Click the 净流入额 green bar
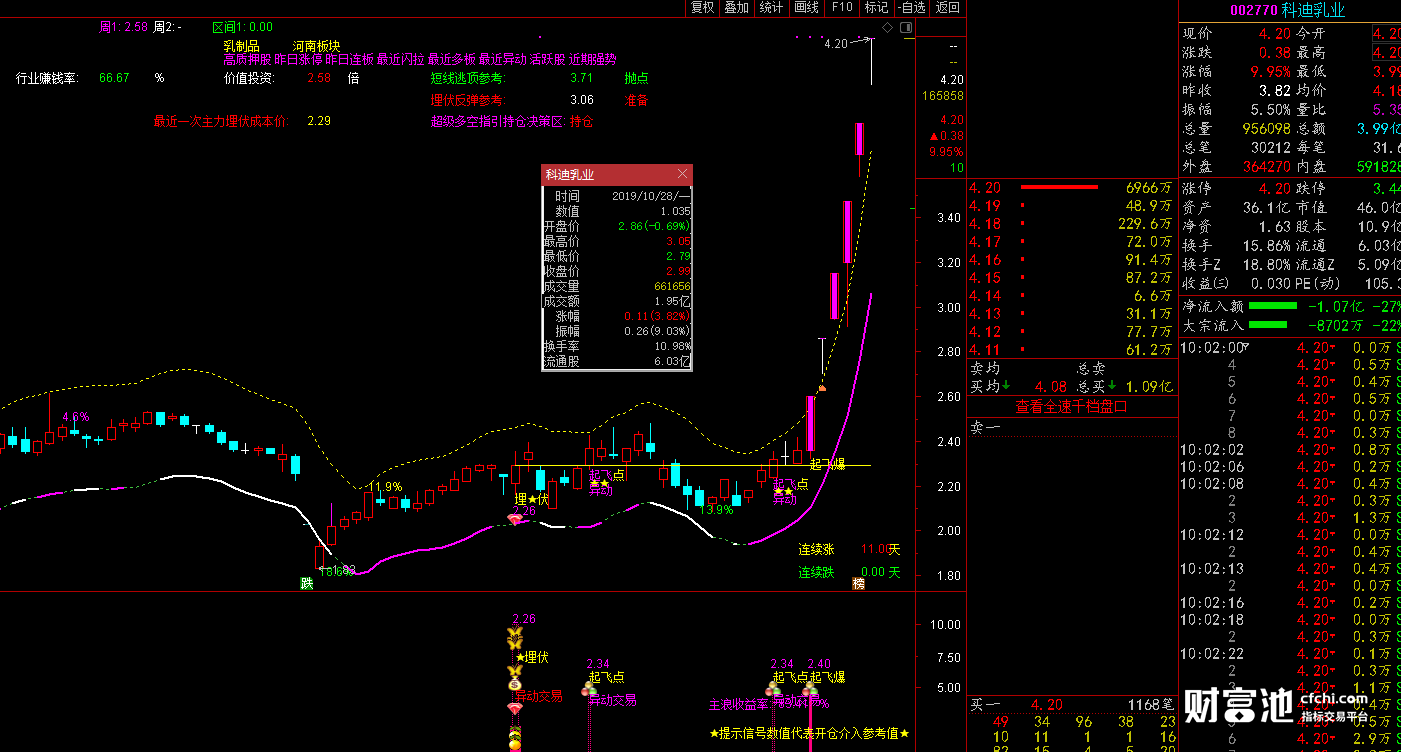 click(x=1272, y=306)
